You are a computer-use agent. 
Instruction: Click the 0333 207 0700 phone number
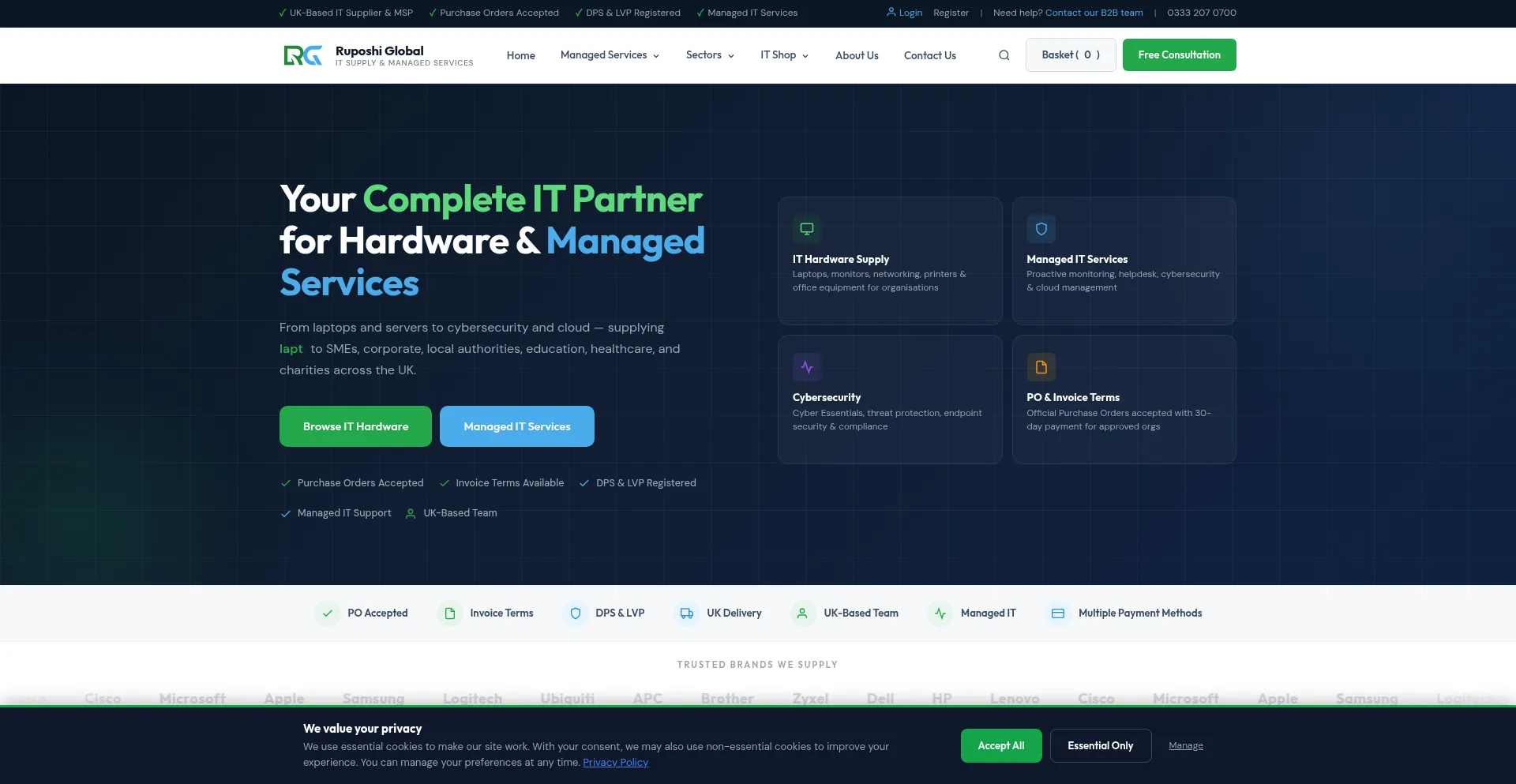(x=1202, y=13)
